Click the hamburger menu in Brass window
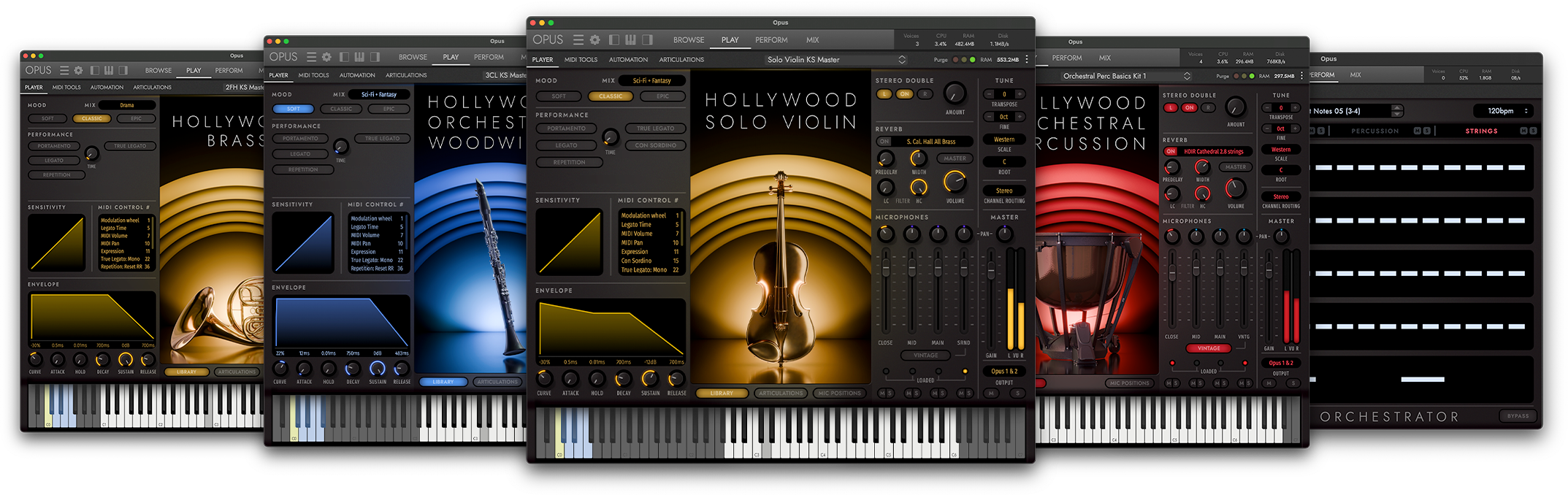The image size is (1568, 495). (x=64, y=70)
